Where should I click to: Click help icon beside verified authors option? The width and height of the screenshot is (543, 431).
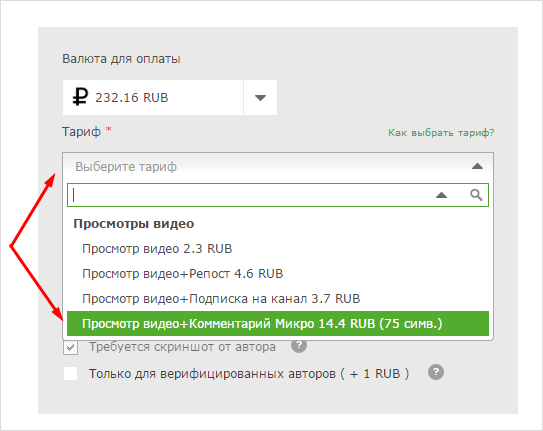click(436, 372)
